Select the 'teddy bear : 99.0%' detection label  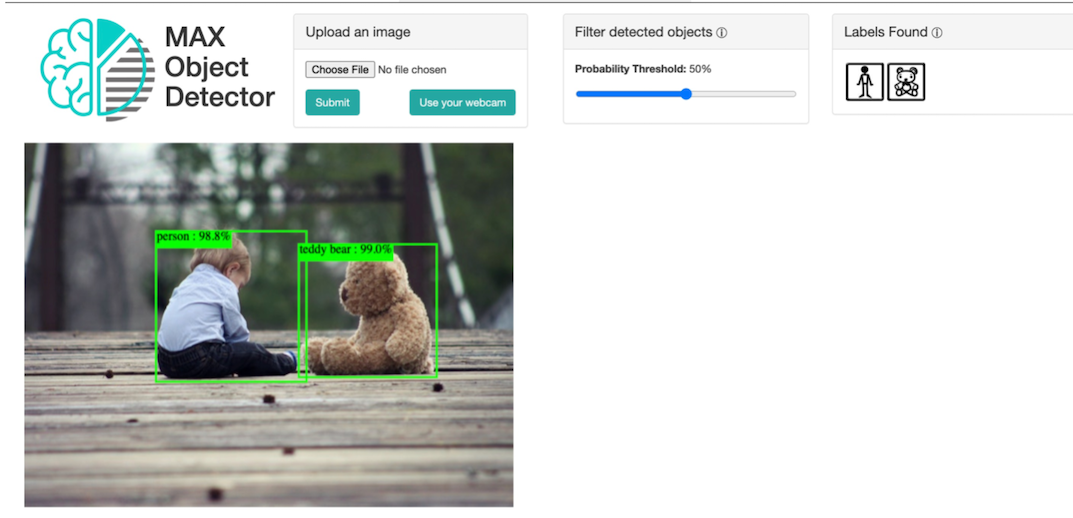click(x=345, y=250)
